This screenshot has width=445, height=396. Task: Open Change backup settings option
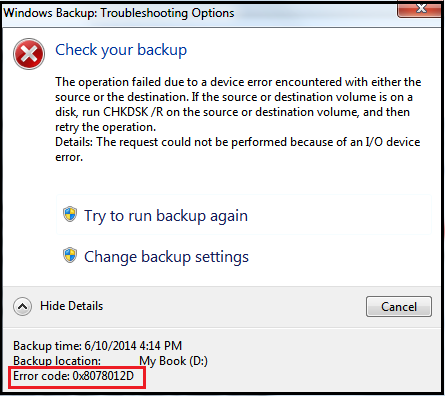click(166, 257)
